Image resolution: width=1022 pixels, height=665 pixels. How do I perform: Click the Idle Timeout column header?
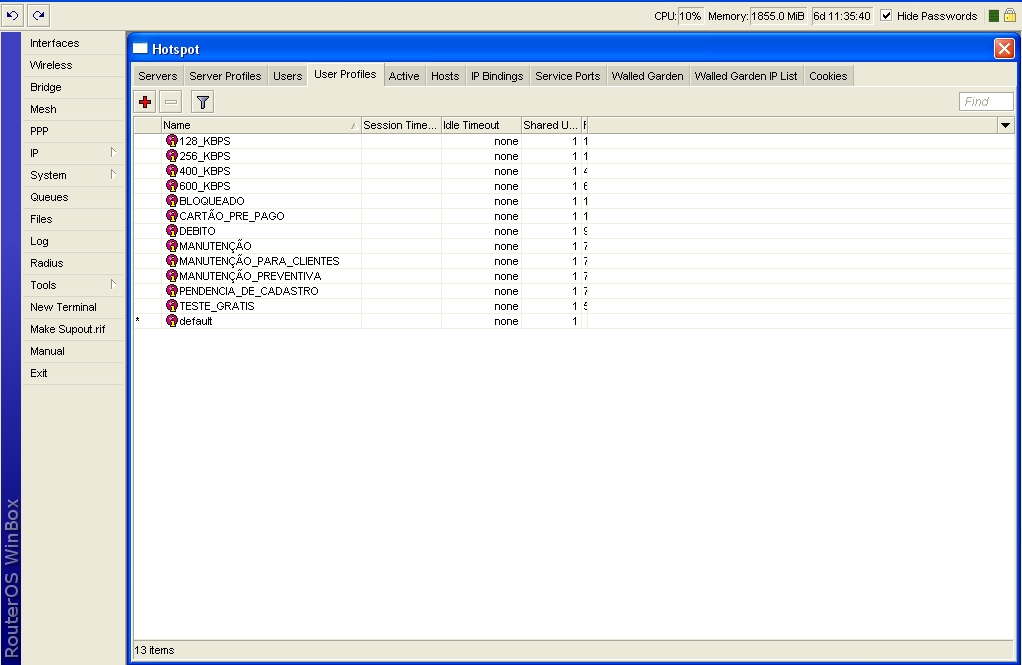pos(481,125)
